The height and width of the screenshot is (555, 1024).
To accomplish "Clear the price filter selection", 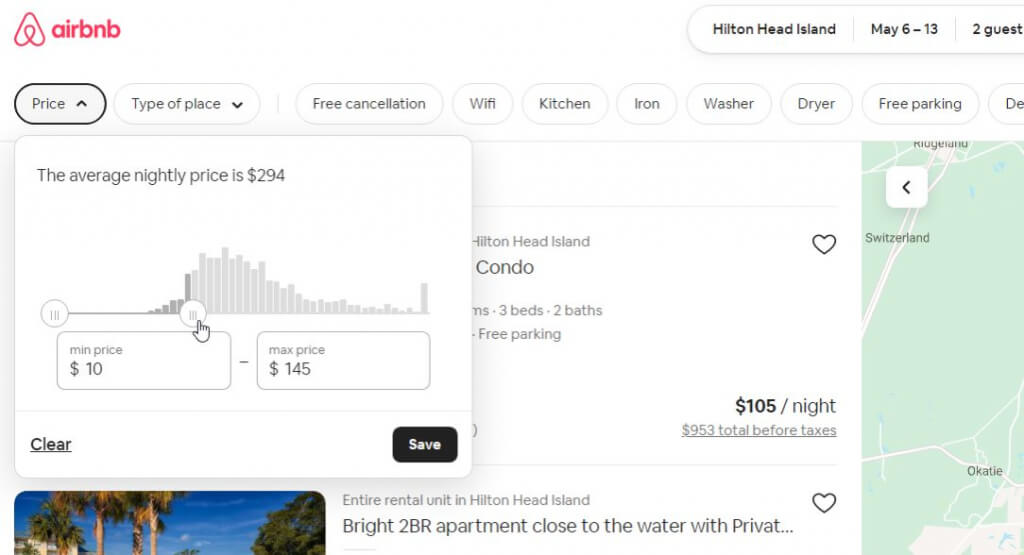I will [x=51, y=445].
